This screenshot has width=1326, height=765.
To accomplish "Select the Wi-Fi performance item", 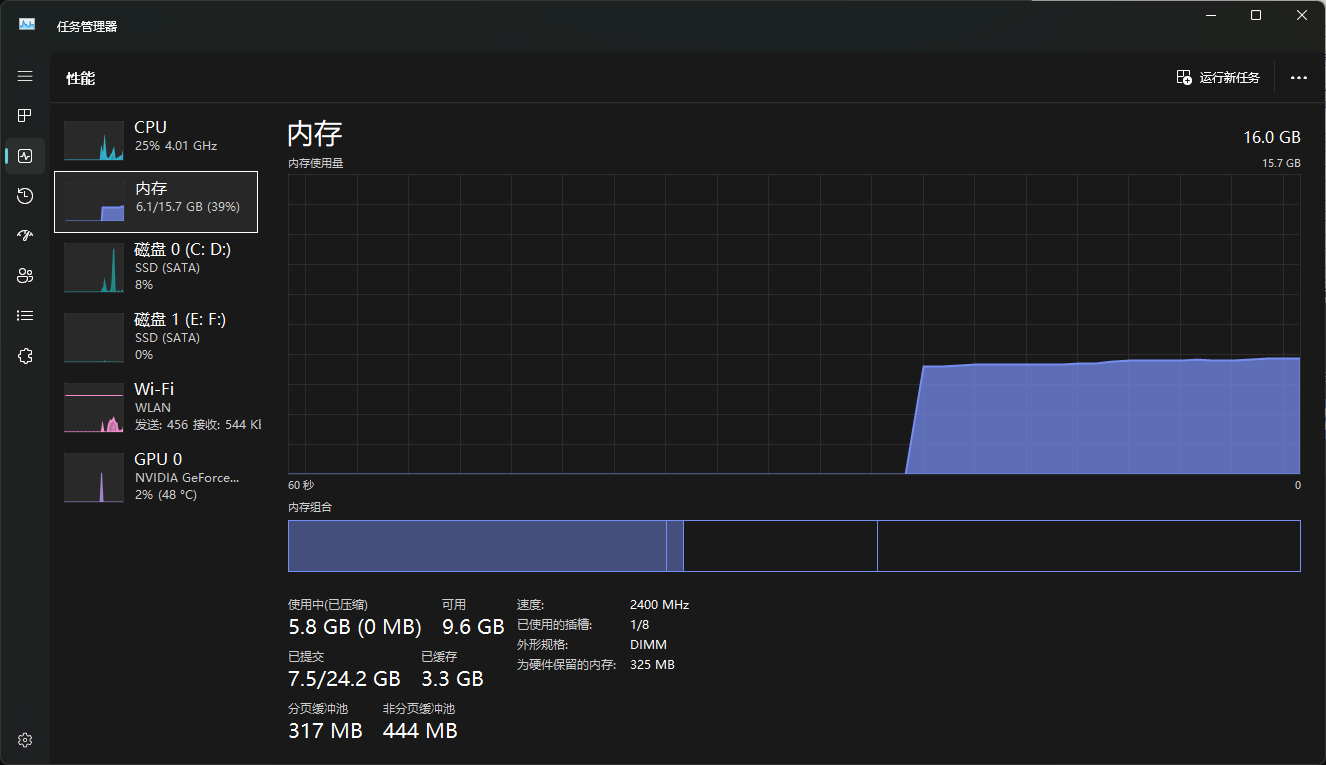I will coord(156,407).
